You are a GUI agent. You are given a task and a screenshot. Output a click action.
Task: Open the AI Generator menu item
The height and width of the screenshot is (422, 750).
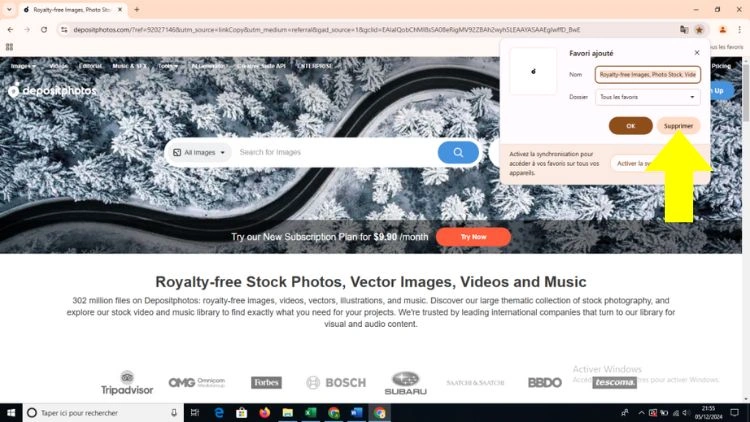coord(208,66)
